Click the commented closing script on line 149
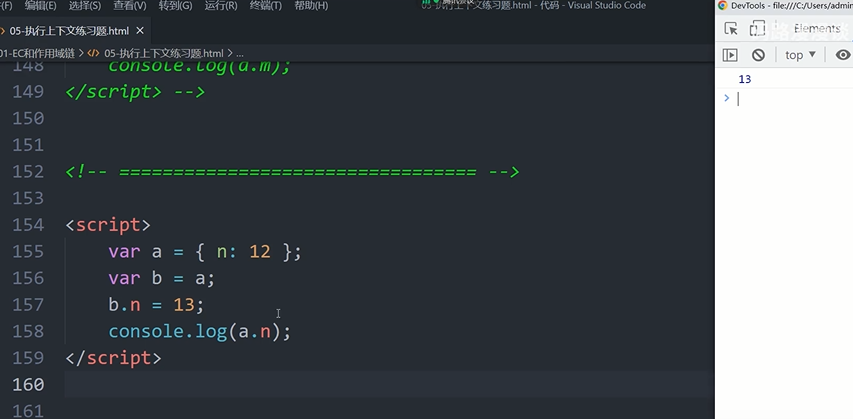The image size is (853, 419). tap(135, 92)
